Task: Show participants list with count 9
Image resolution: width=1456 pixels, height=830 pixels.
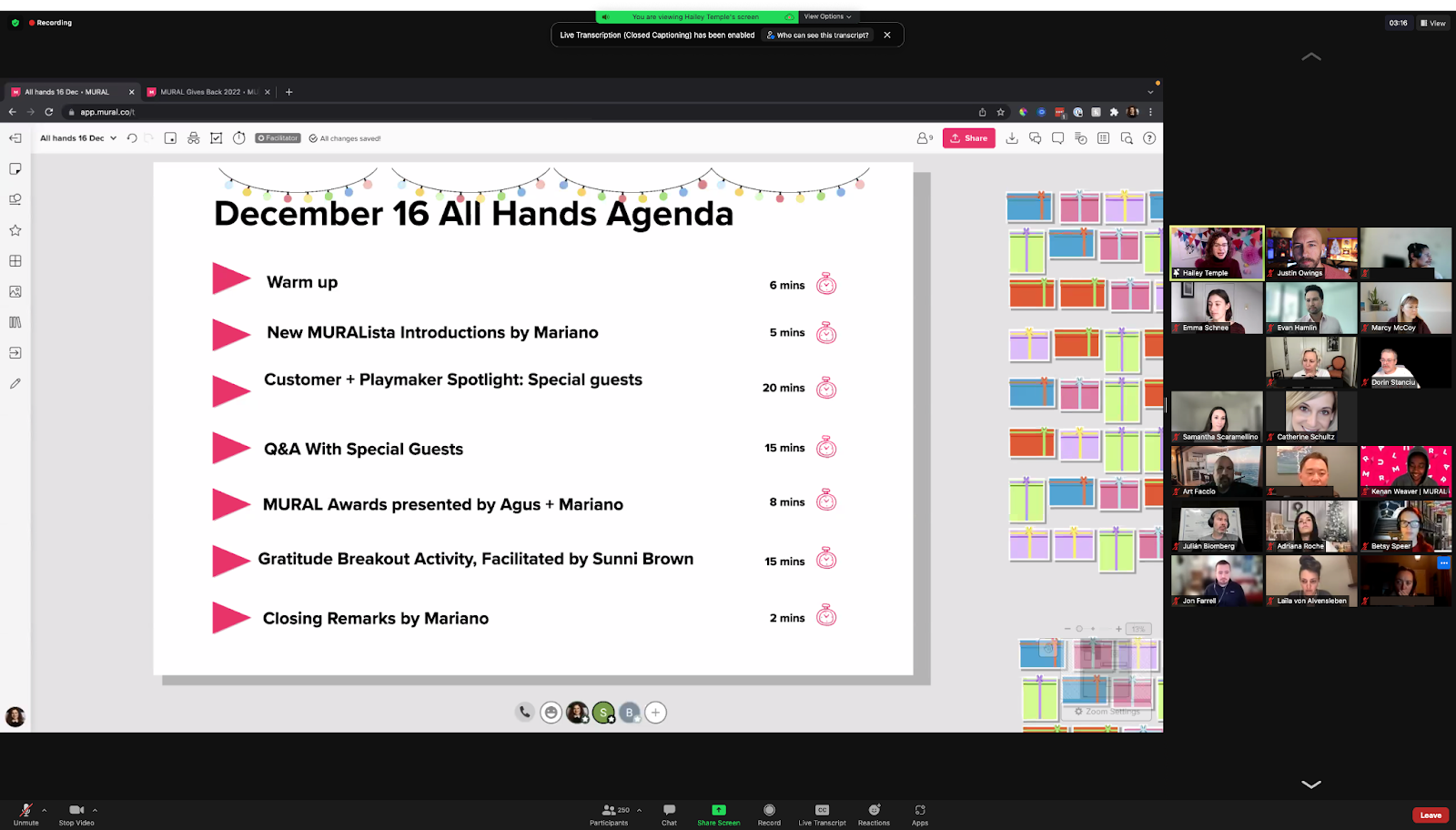Action: click(x=925, y=138)
